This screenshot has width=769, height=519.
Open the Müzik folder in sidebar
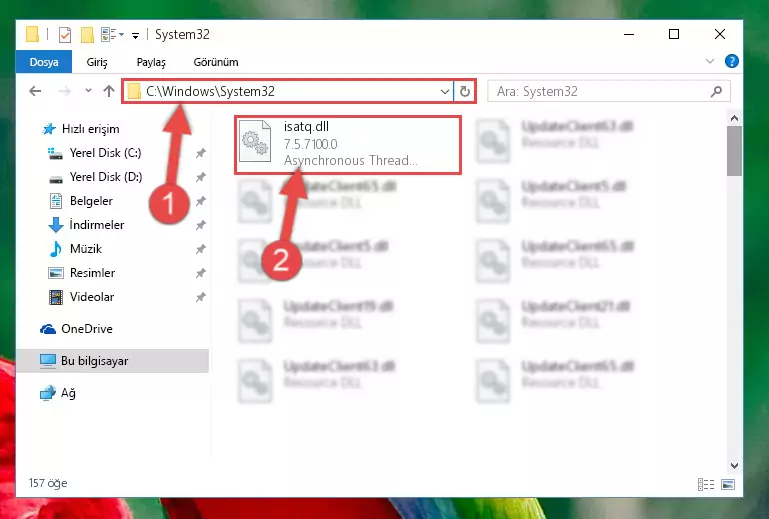click(x=86, y=249)
